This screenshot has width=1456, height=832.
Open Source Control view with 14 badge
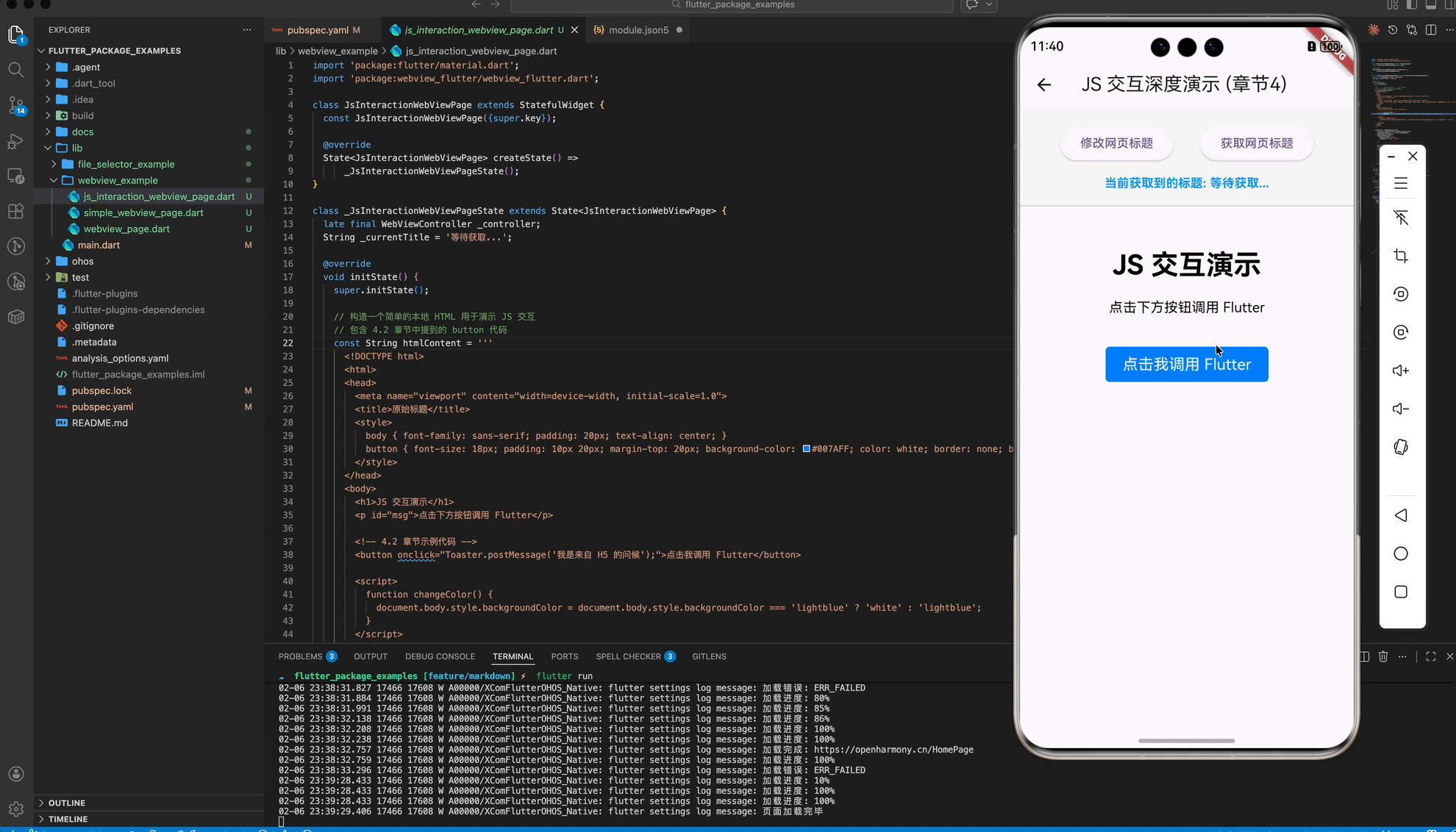pos(16,105)
